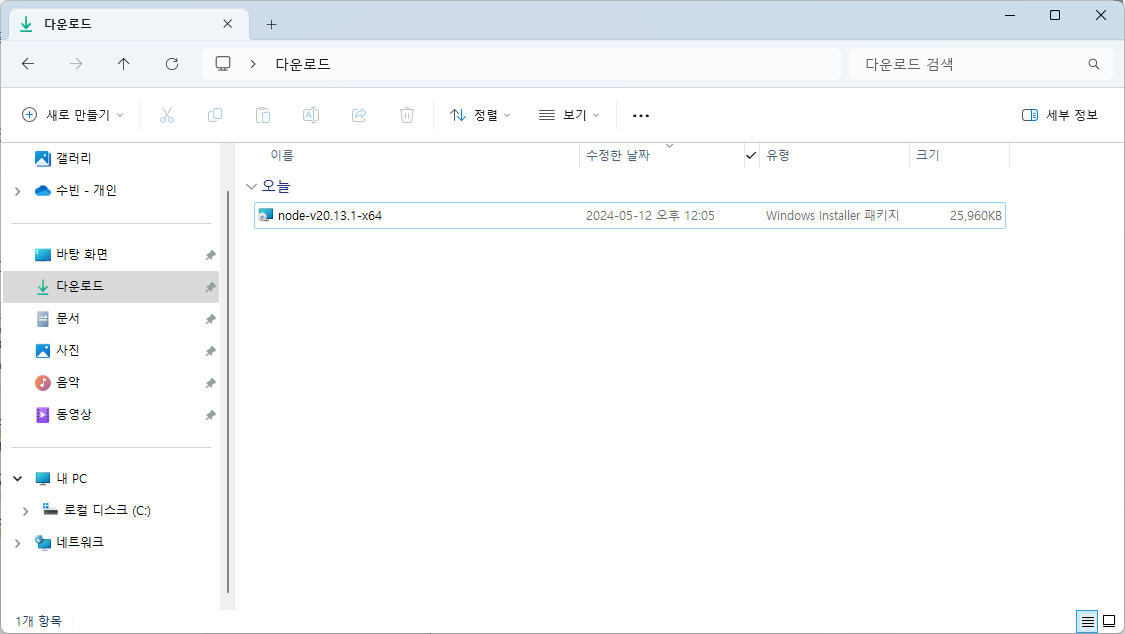Collapse the 내 PC tree node
This screenshot has width=1125, height=634.
pos(18,478)
